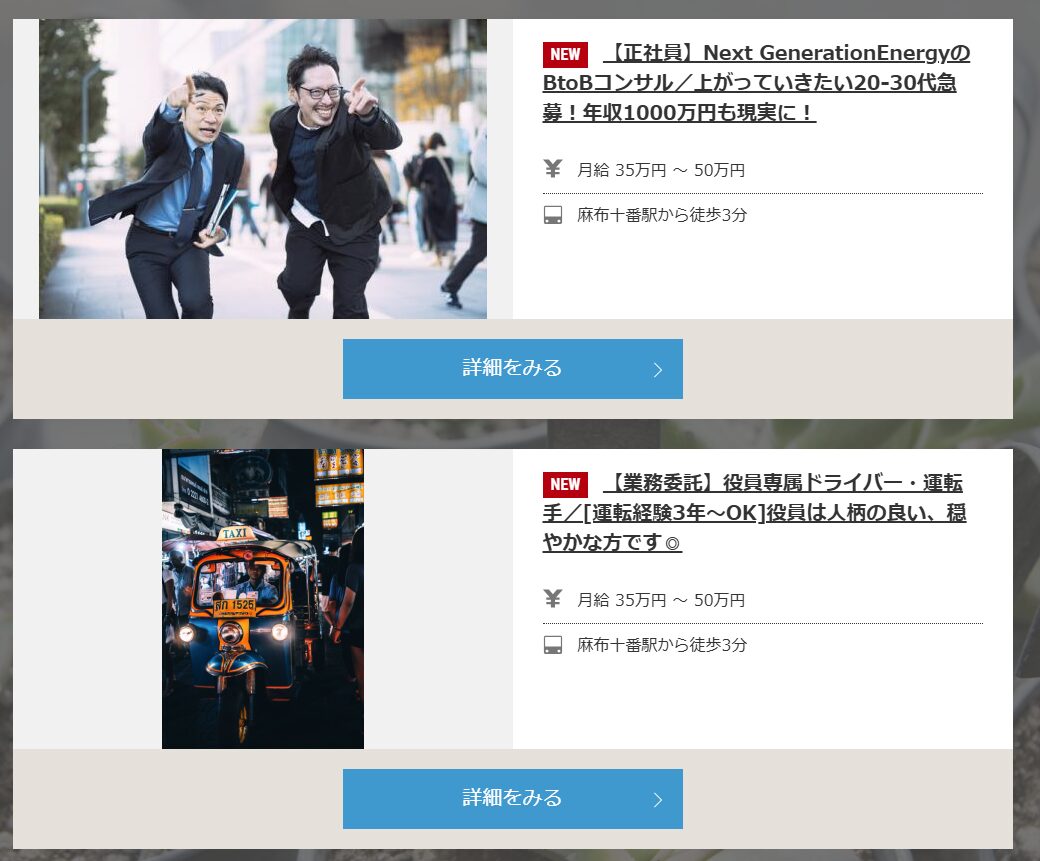
Task: Click the train icon on the driver job card
Action: tap(554, 645)
